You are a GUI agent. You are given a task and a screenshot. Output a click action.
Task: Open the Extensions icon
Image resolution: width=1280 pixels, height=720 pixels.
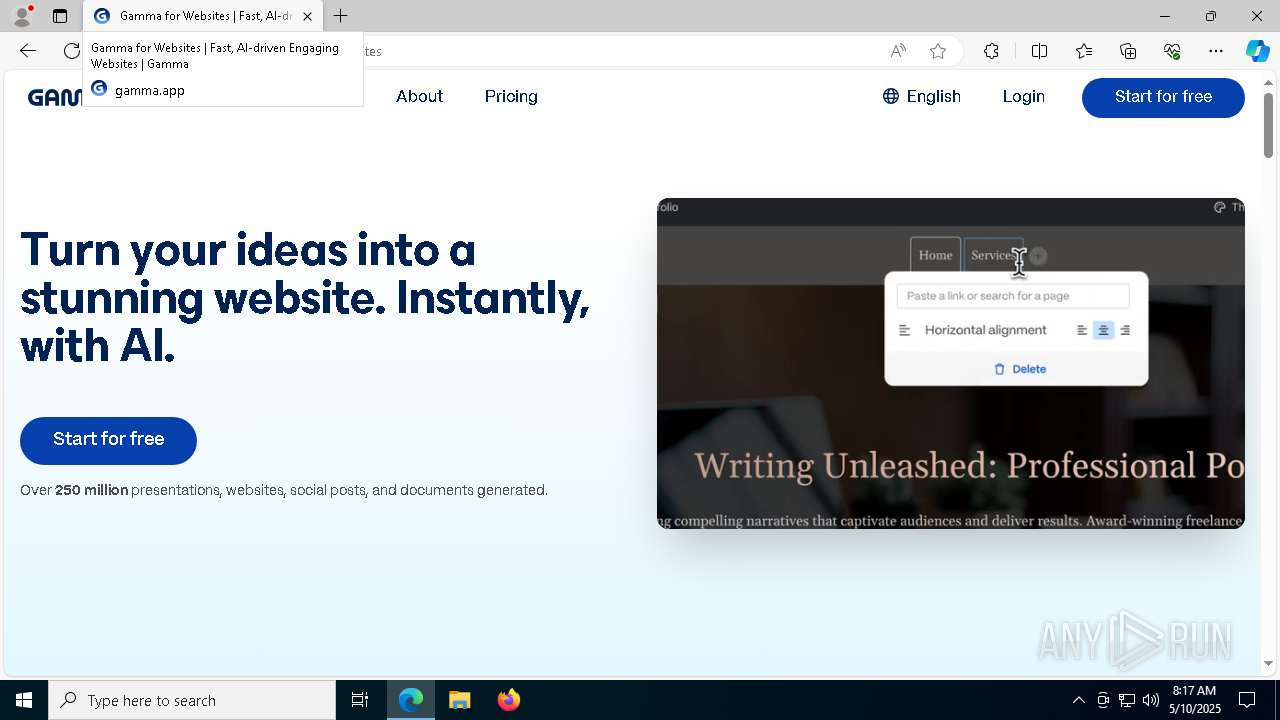pyautogui.click(x=991, y=51)
